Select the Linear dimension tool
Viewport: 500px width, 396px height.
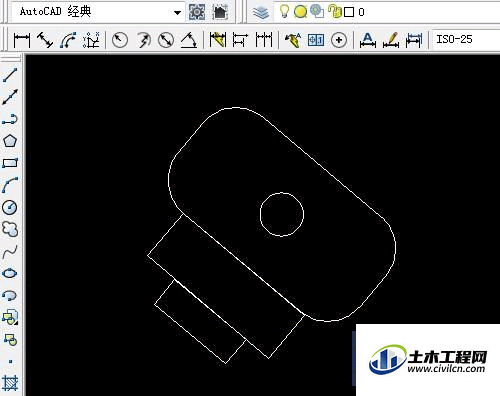[x=22, y=40]
